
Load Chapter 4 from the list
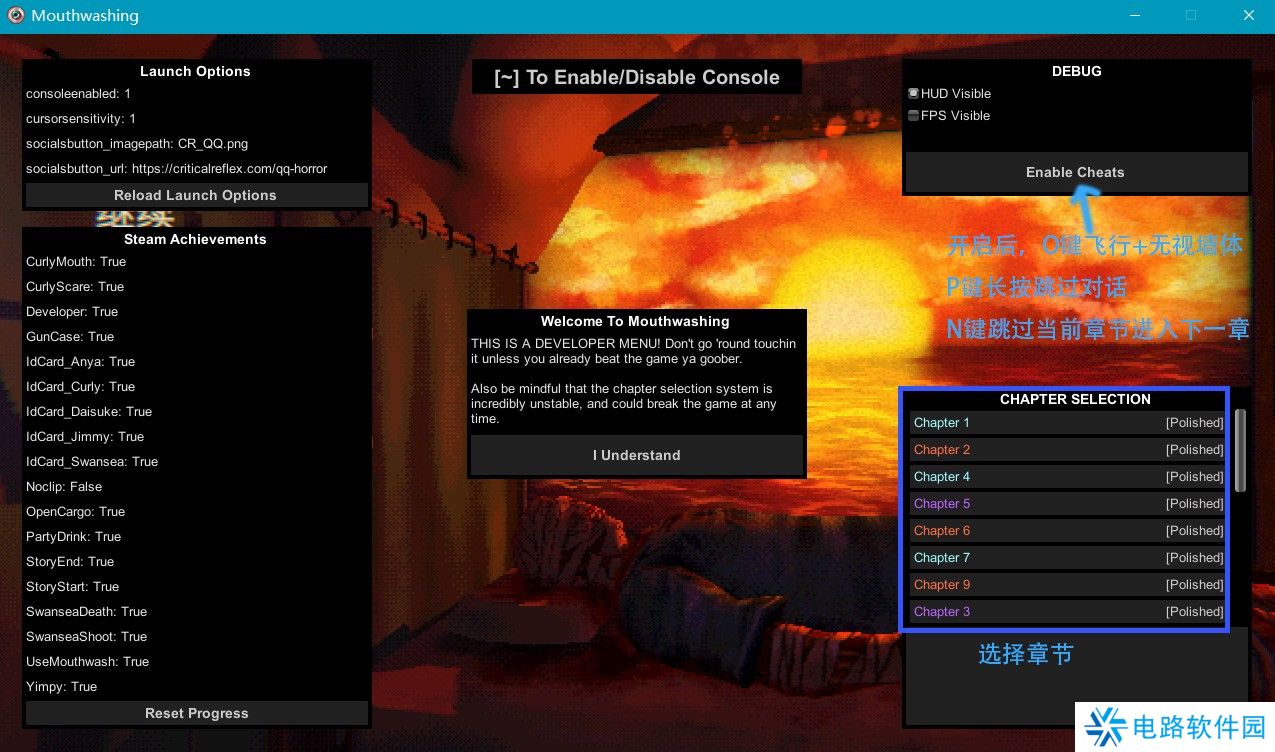point(1068,477)
